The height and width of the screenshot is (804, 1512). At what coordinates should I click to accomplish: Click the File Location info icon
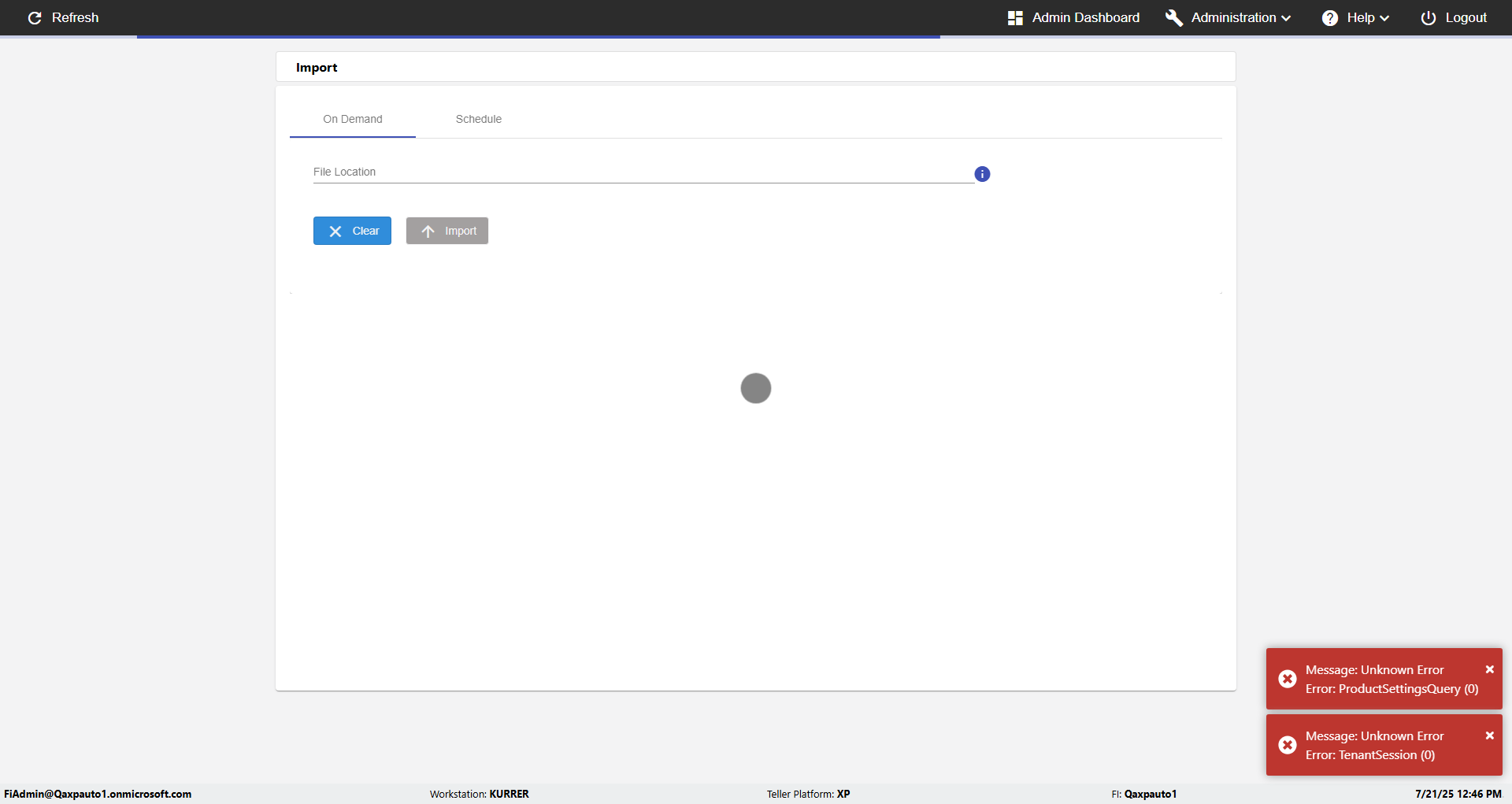982,174
